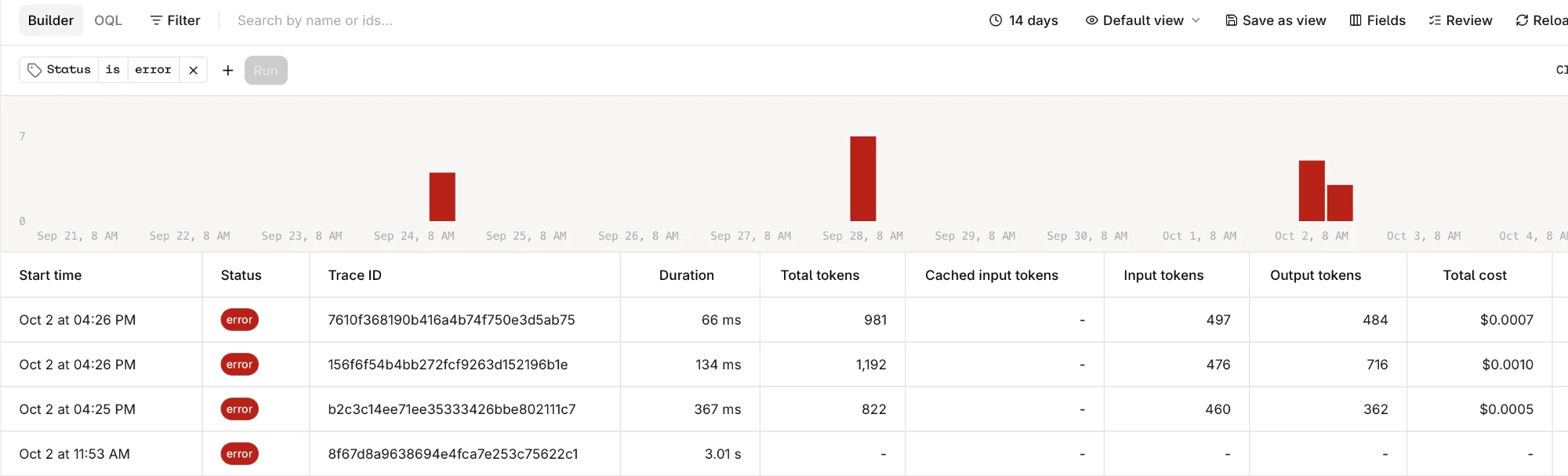The width and height of the screenshot is (1568, 476).
Task: Expand the Default view dropdown
Action: (x=1142, y=20)
